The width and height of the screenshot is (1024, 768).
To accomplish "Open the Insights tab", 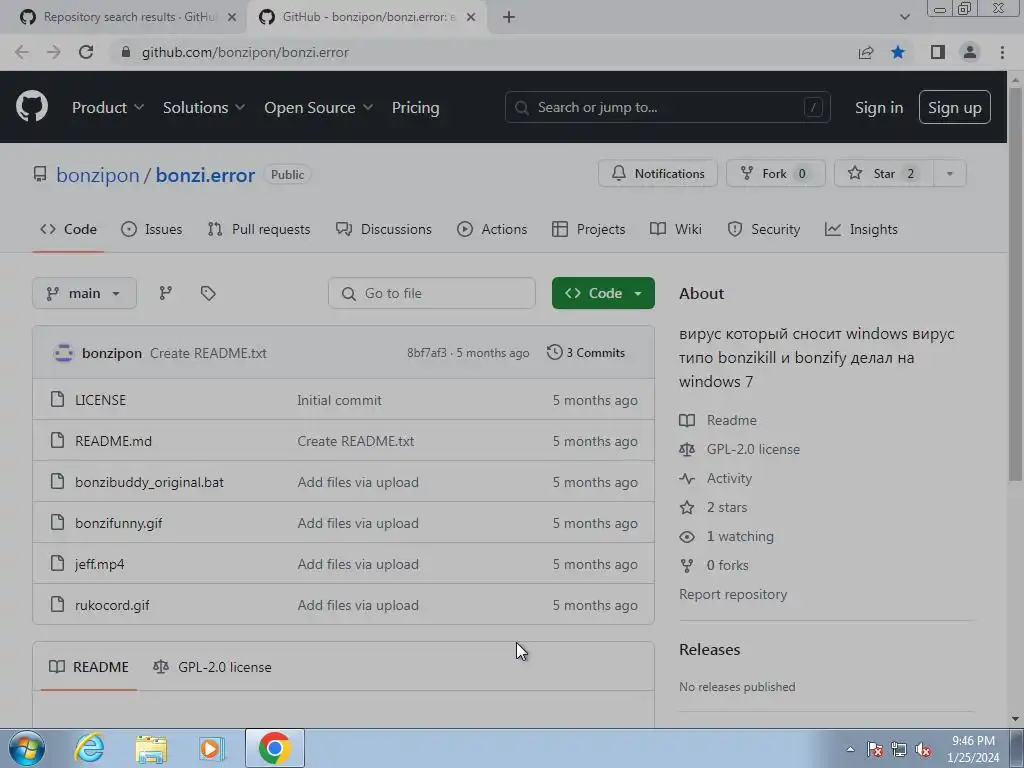I will [x=861, y=229].
